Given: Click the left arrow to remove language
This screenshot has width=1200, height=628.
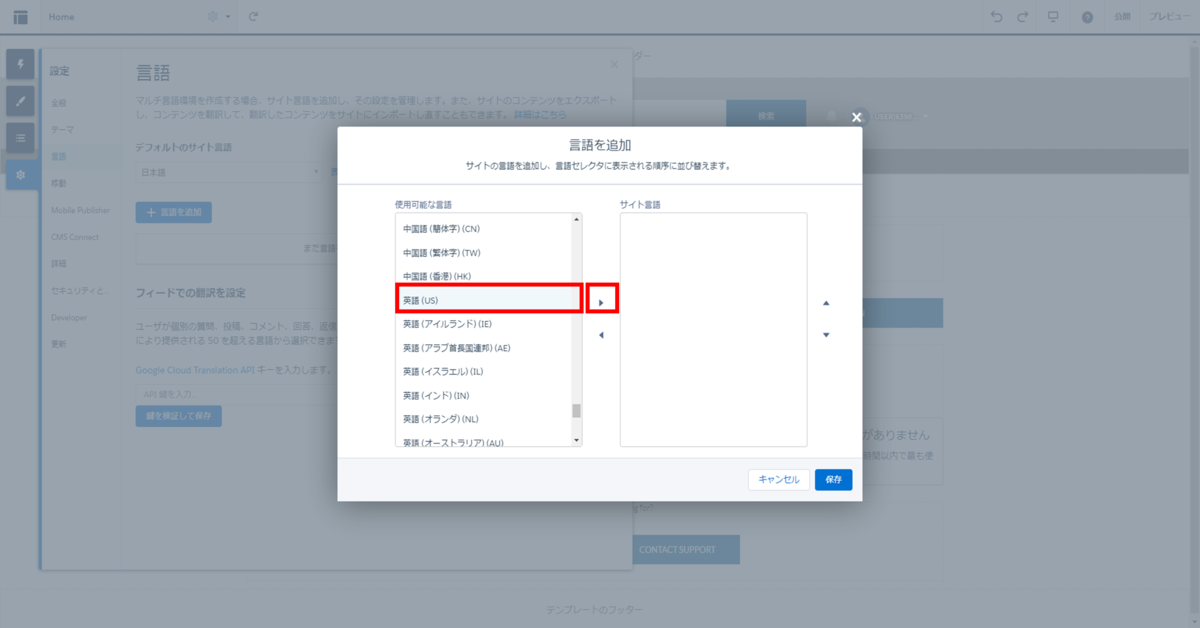Looking at the screenshot, I should (601, 335).
